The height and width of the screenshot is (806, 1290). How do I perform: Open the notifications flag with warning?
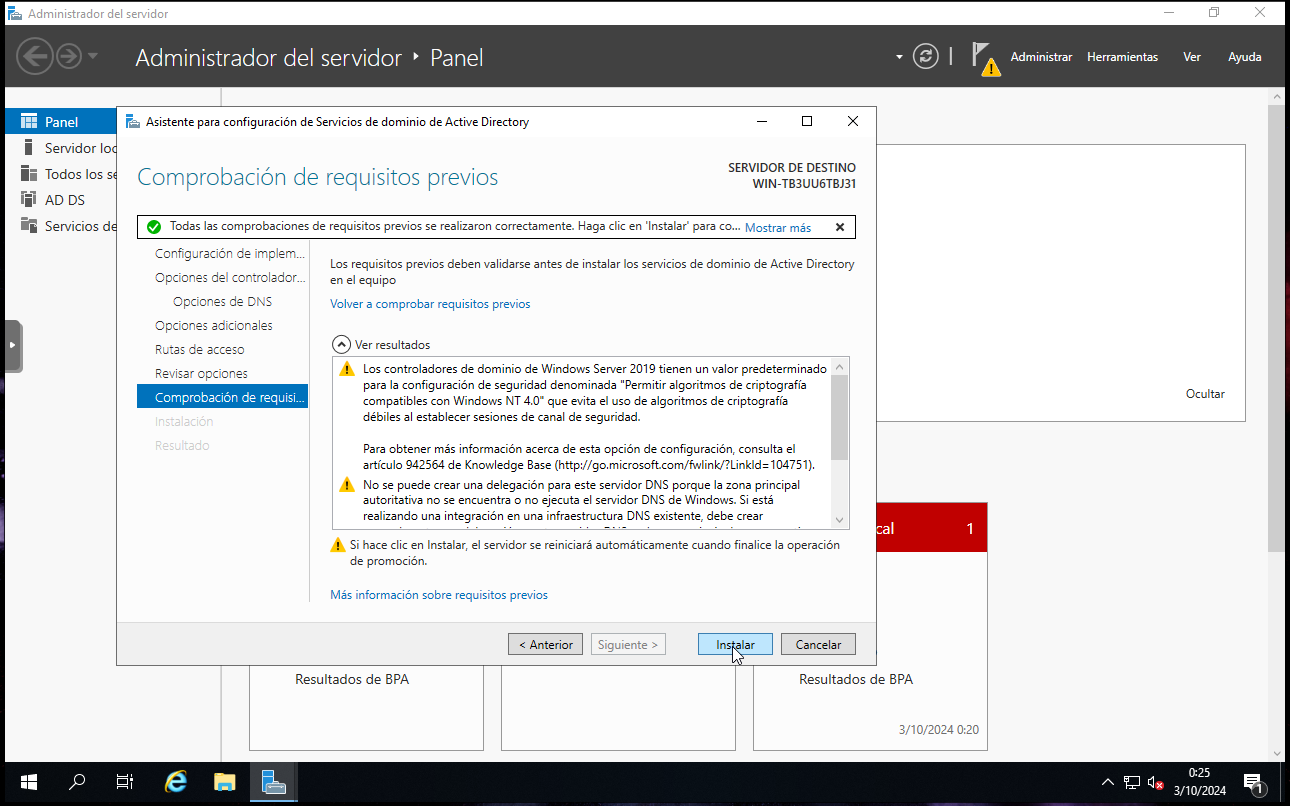pyautogui.click(x=985, y=58)
